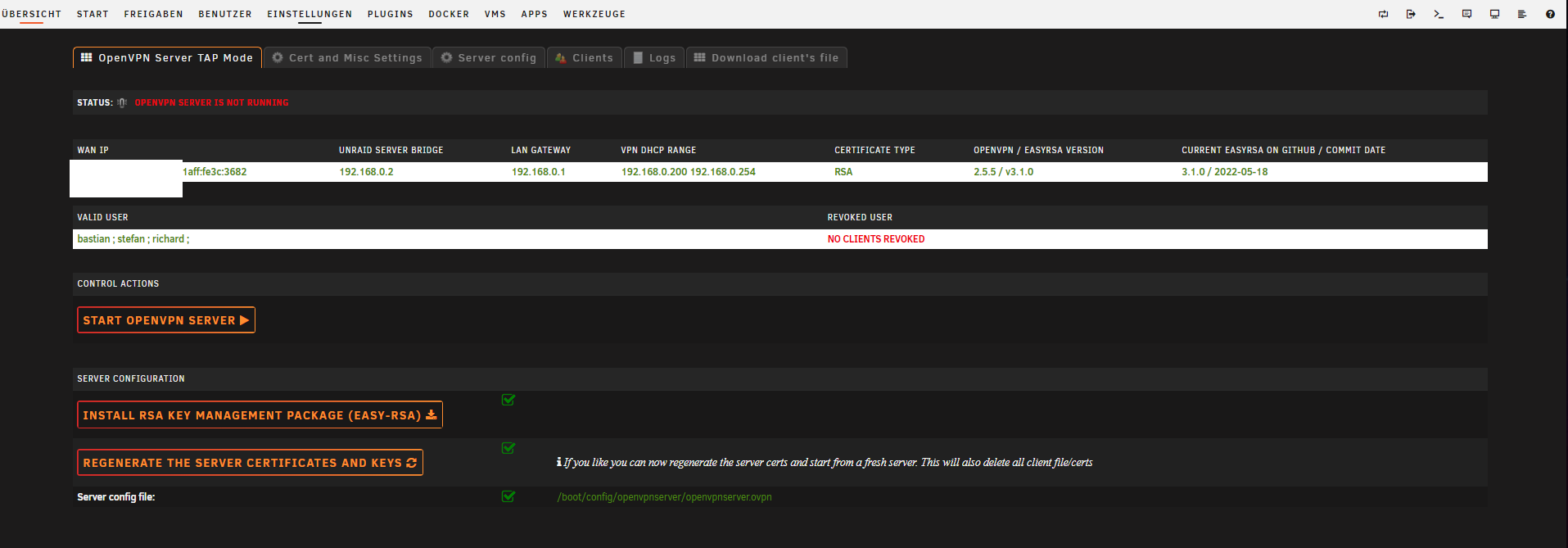The image size is (1568, 548).
Task: Click the green checkmark beside Install RSA package
Action: (x=508, y=400)
